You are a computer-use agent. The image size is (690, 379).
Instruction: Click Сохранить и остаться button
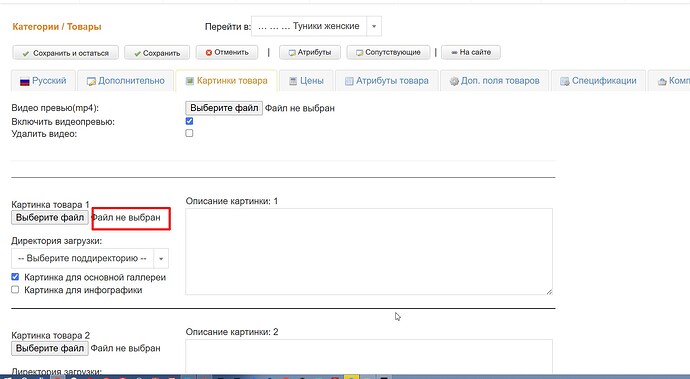[66, 53]
